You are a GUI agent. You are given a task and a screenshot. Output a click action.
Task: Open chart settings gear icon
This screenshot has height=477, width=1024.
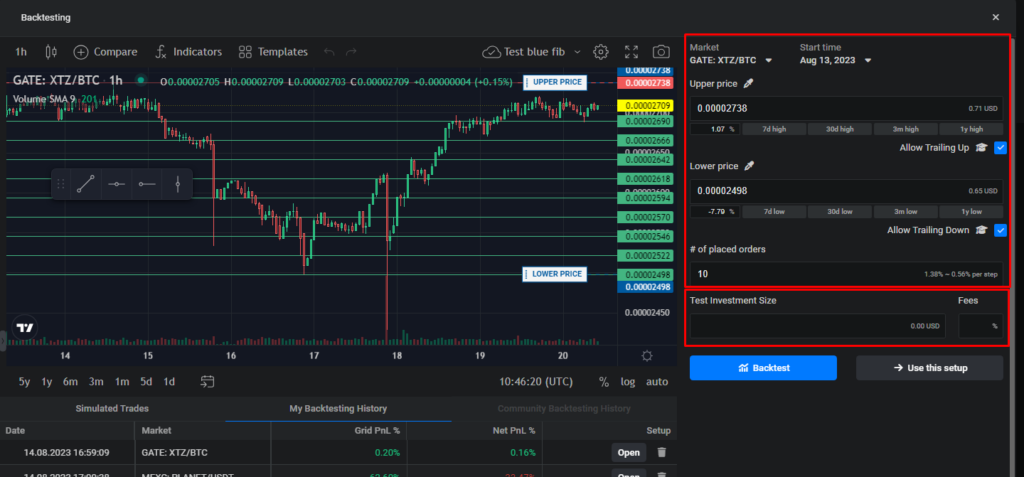click(601, 51)
